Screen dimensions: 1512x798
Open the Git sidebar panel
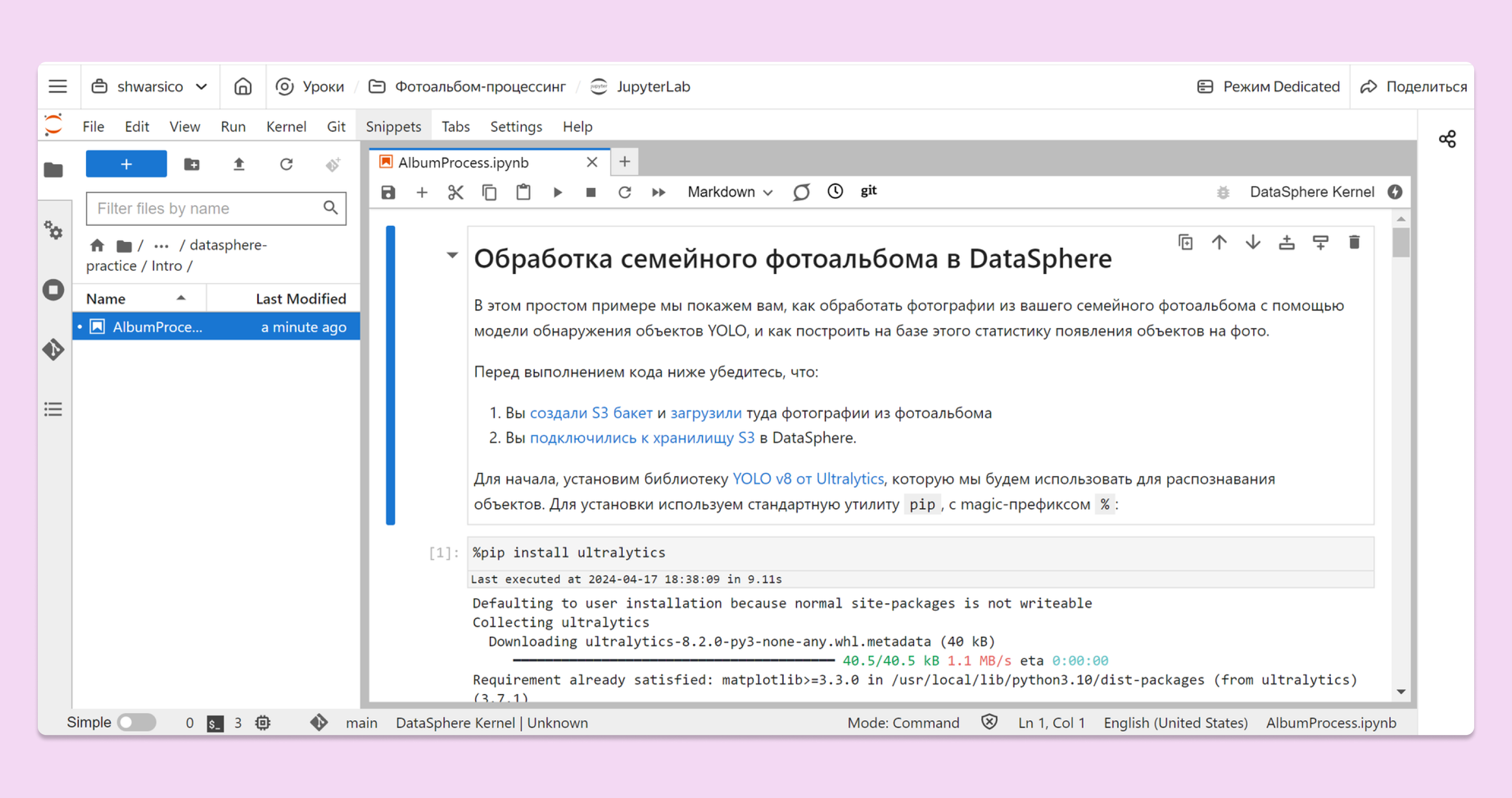pyautogui.click(x=54, y=350)
